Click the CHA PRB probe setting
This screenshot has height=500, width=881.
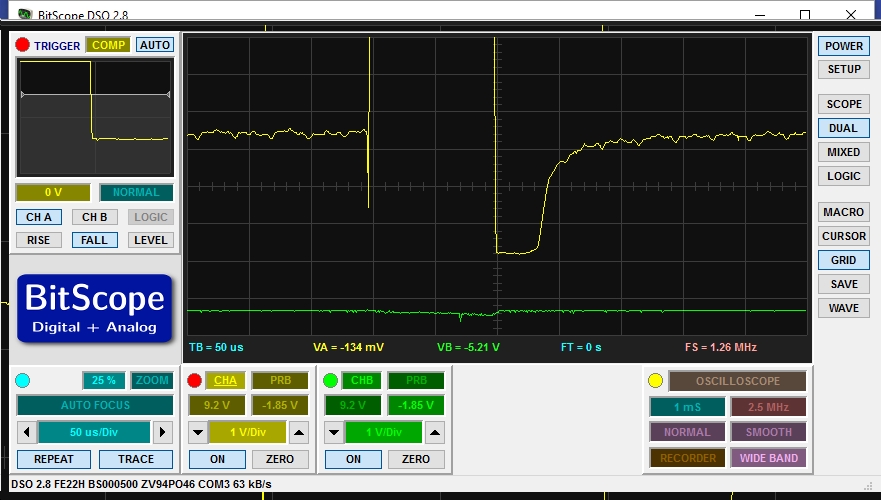tap(280, 380)
